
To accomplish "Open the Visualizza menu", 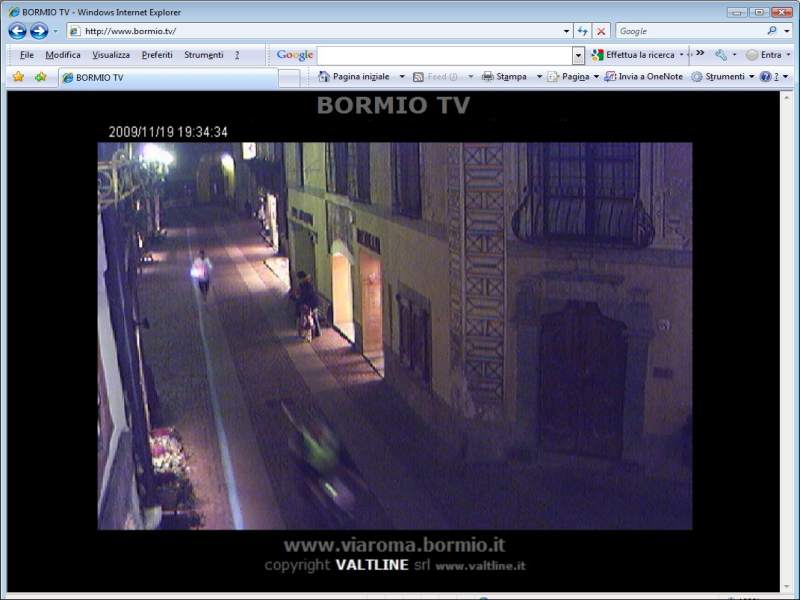I will (111, 55).
